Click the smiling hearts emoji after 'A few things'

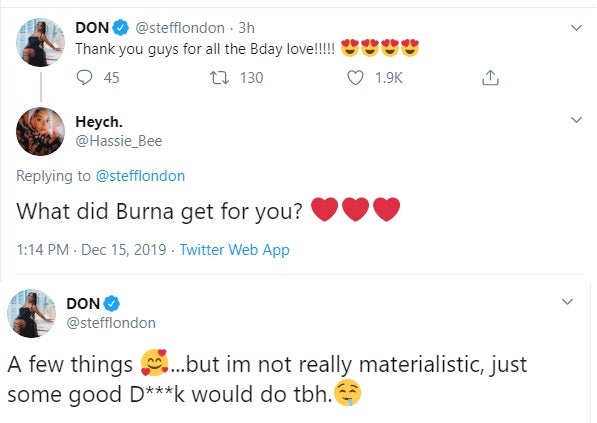click(154, 362)
